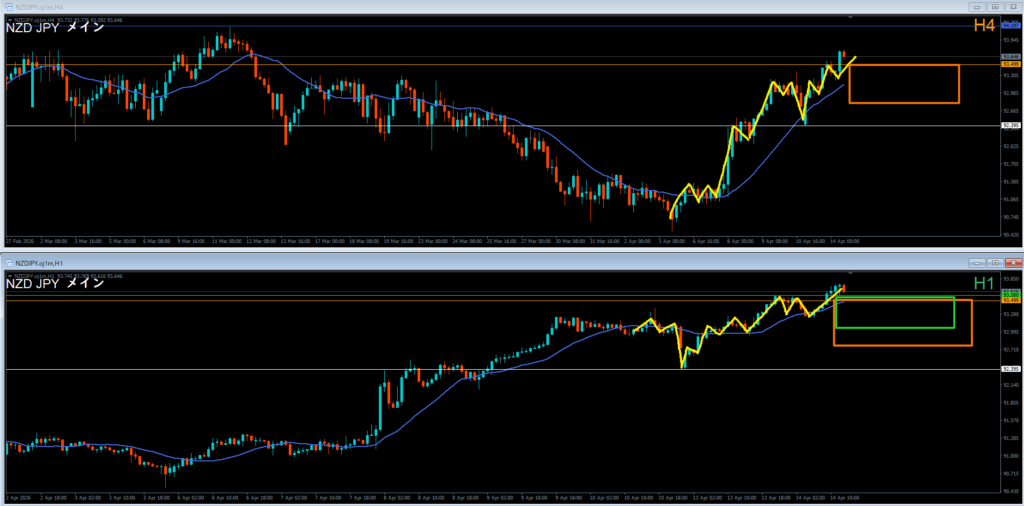The width and height of the screenshot is (1024, 506).
Task: Expand one-click trading arrow on H1 chart
Action: click(x=10, y=273)
